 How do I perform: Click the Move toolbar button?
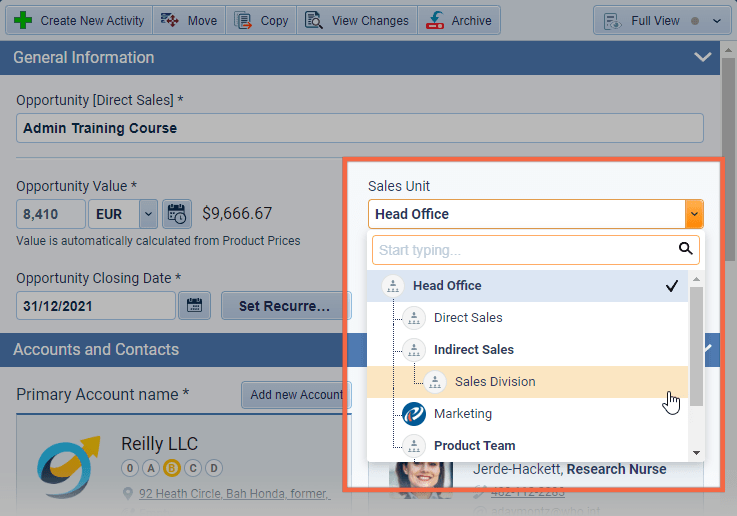point(190,20)
